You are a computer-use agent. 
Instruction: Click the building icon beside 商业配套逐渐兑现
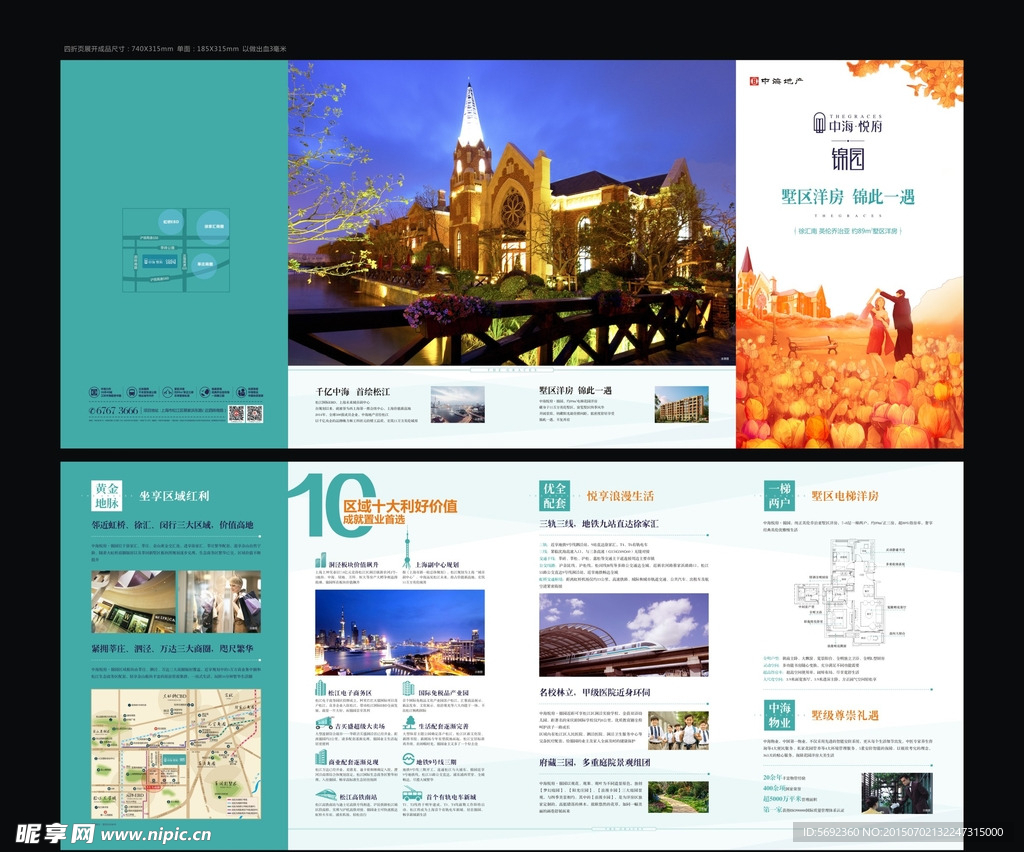pos(321,757)
